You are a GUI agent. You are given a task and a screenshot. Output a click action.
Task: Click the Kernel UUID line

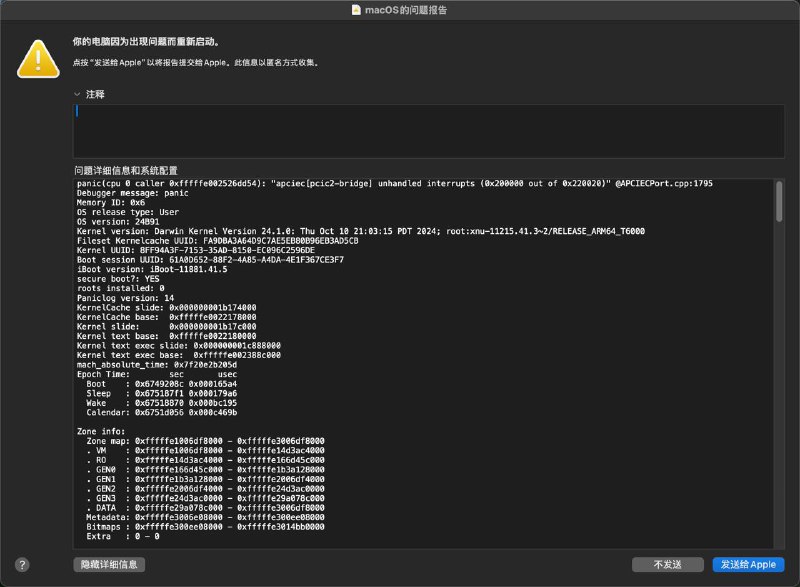pos(195,250)
